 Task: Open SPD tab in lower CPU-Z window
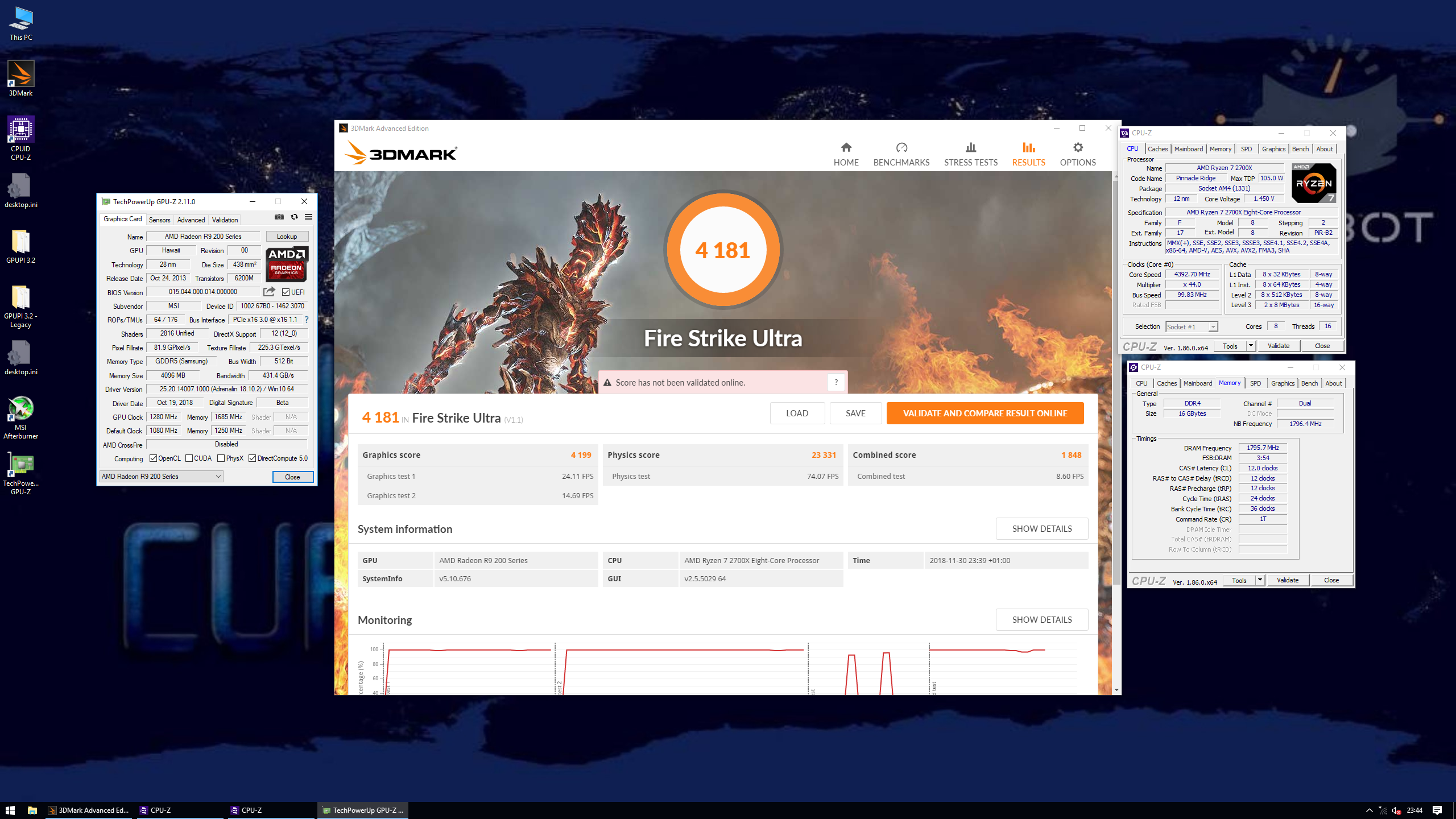pos(1255,383)
